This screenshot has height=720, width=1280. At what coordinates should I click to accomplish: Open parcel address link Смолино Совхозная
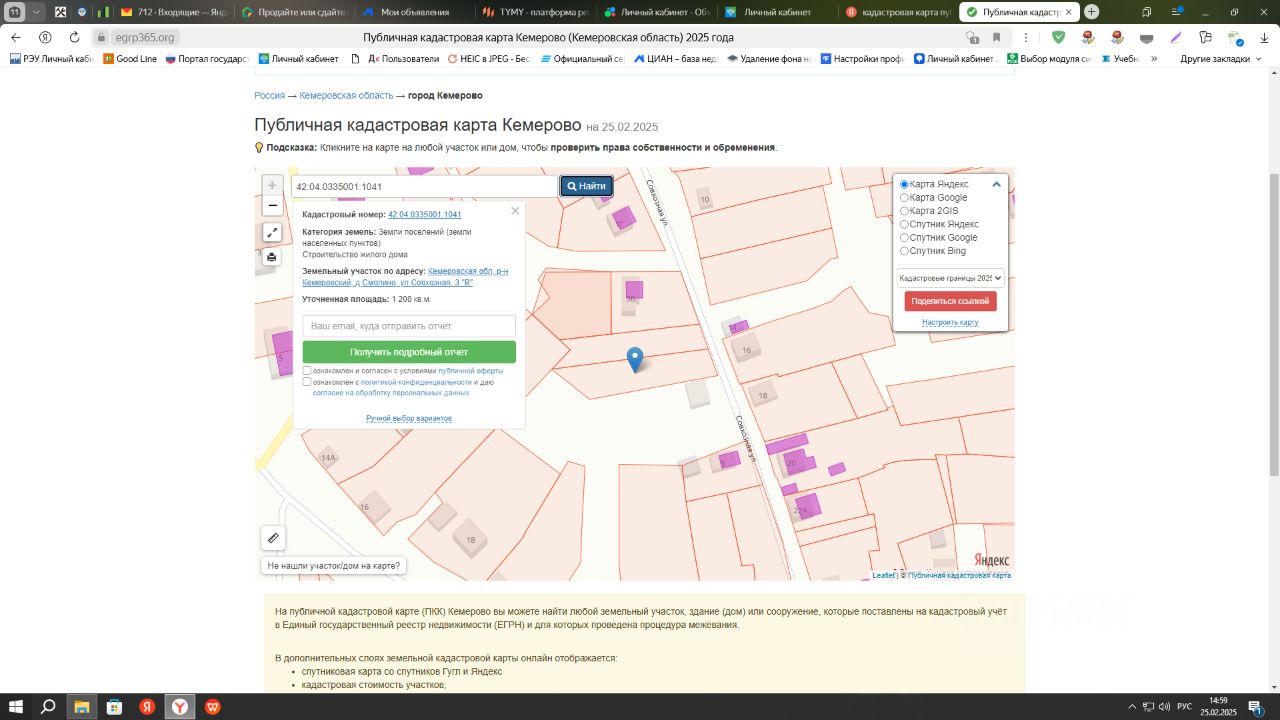coord(405,277)
